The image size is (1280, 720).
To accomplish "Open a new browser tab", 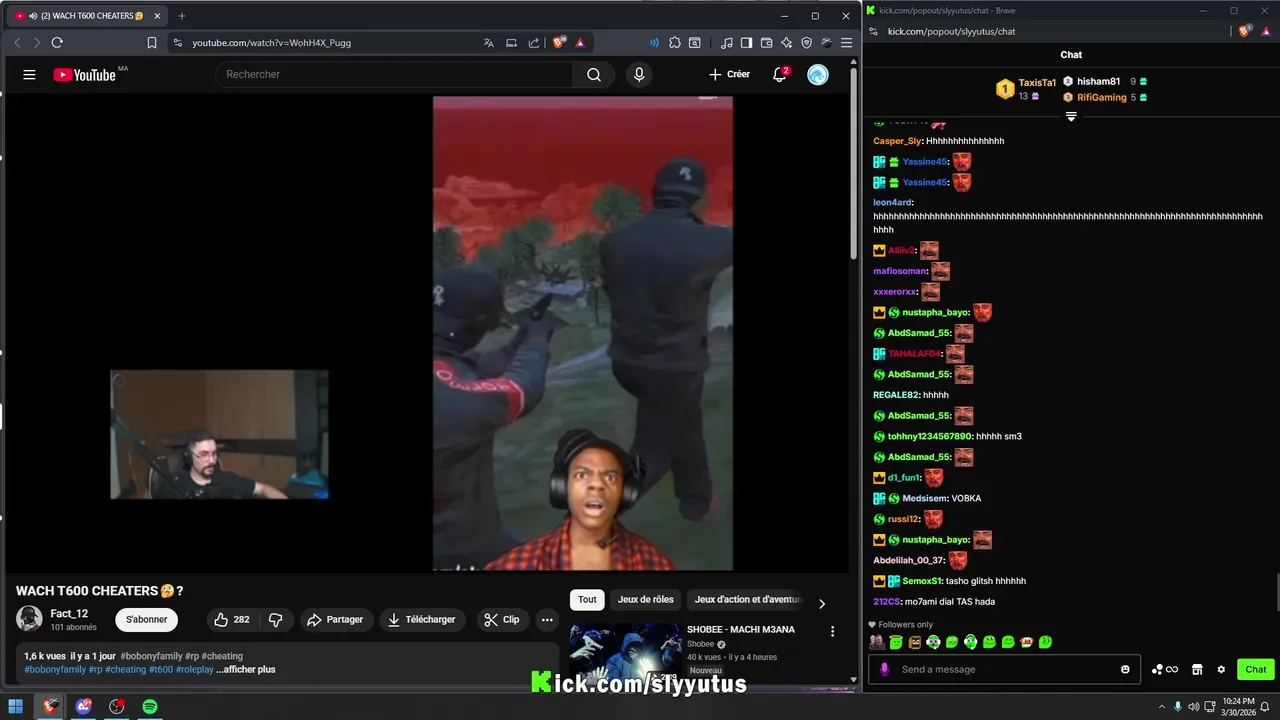I will (x=181, y=16).
